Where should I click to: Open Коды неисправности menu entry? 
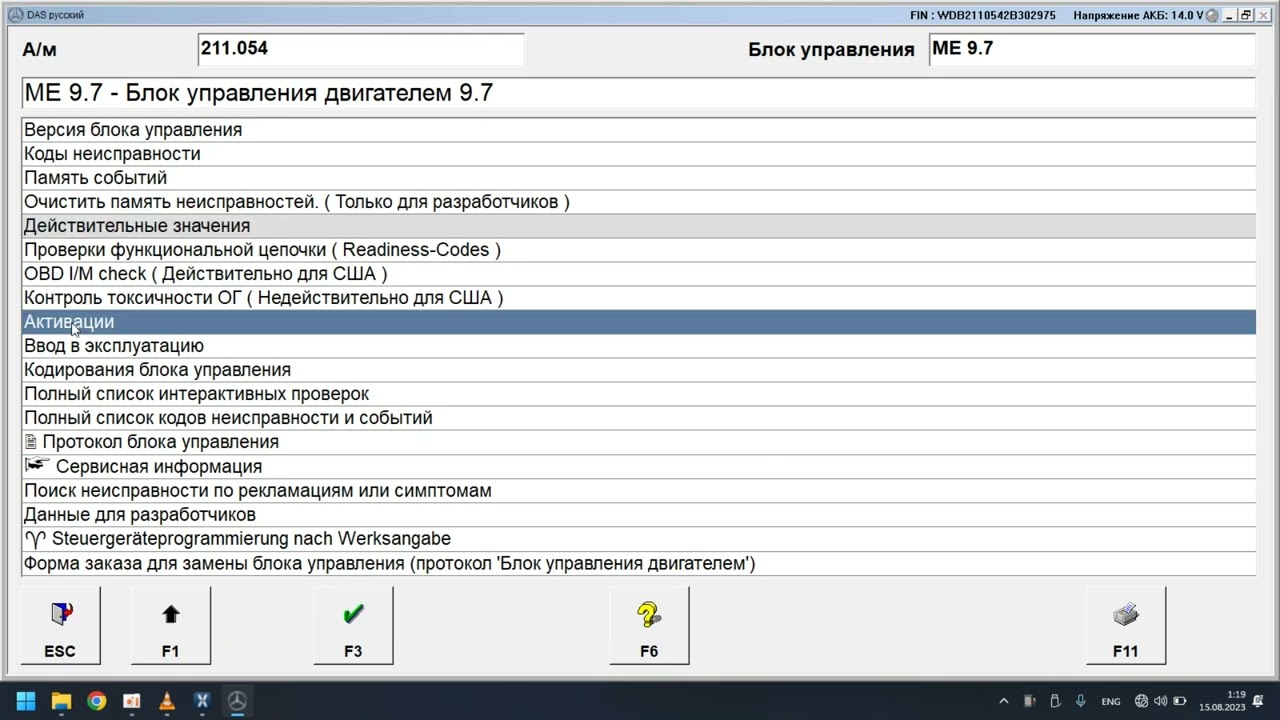[x=638, y=154]
